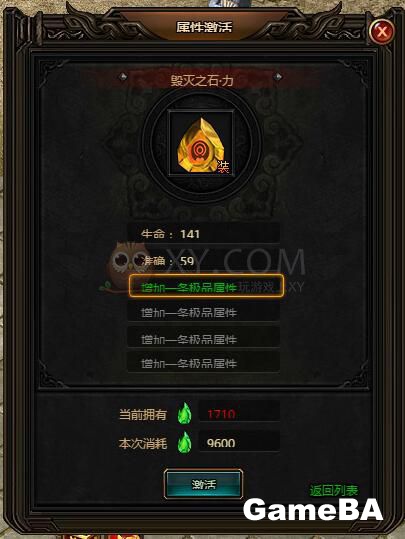
Task: Click right diamond ornament beside item name
Action: 278,77
